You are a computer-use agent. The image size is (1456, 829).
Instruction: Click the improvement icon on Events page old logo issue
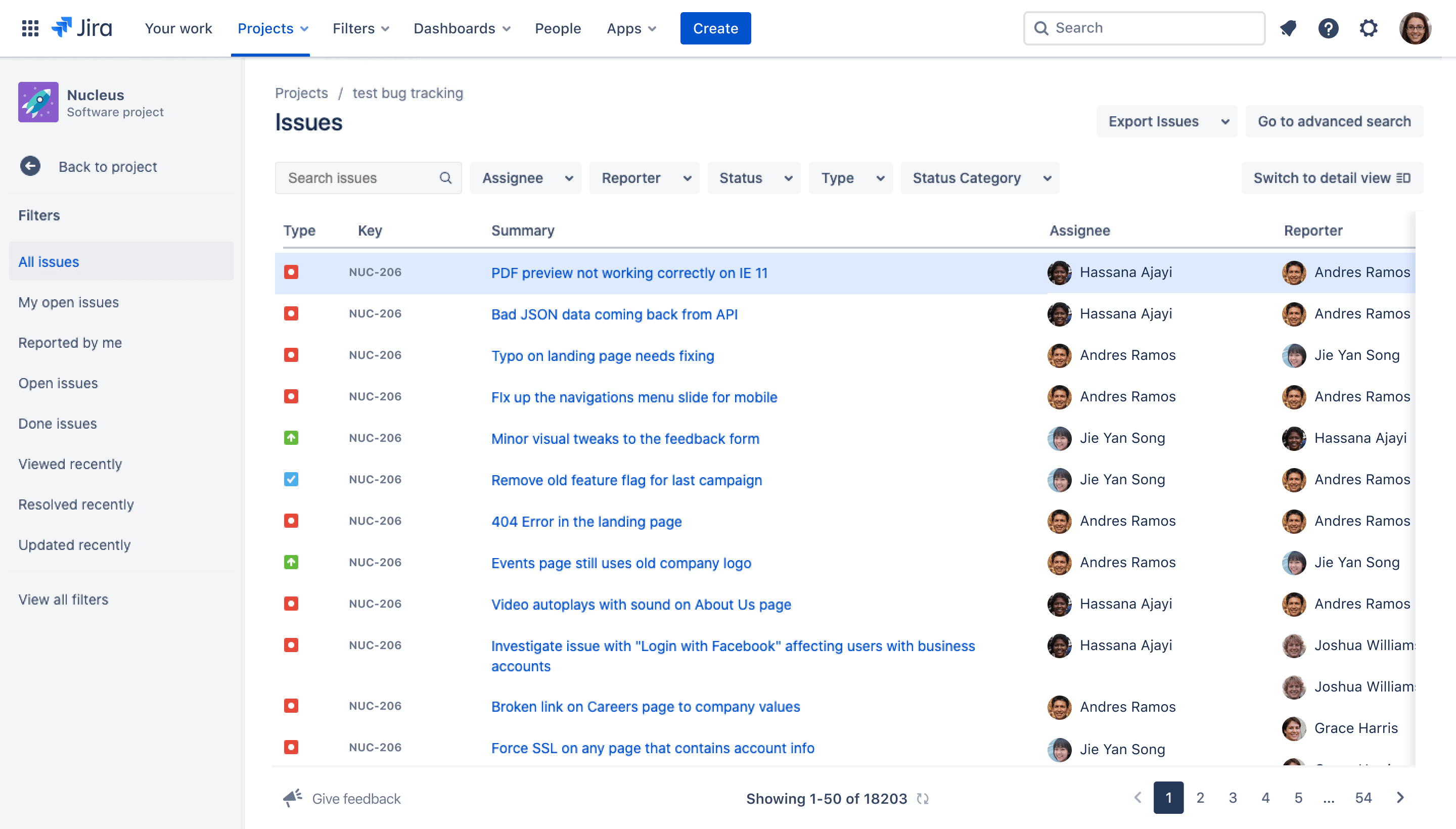(x=291, y=562)
